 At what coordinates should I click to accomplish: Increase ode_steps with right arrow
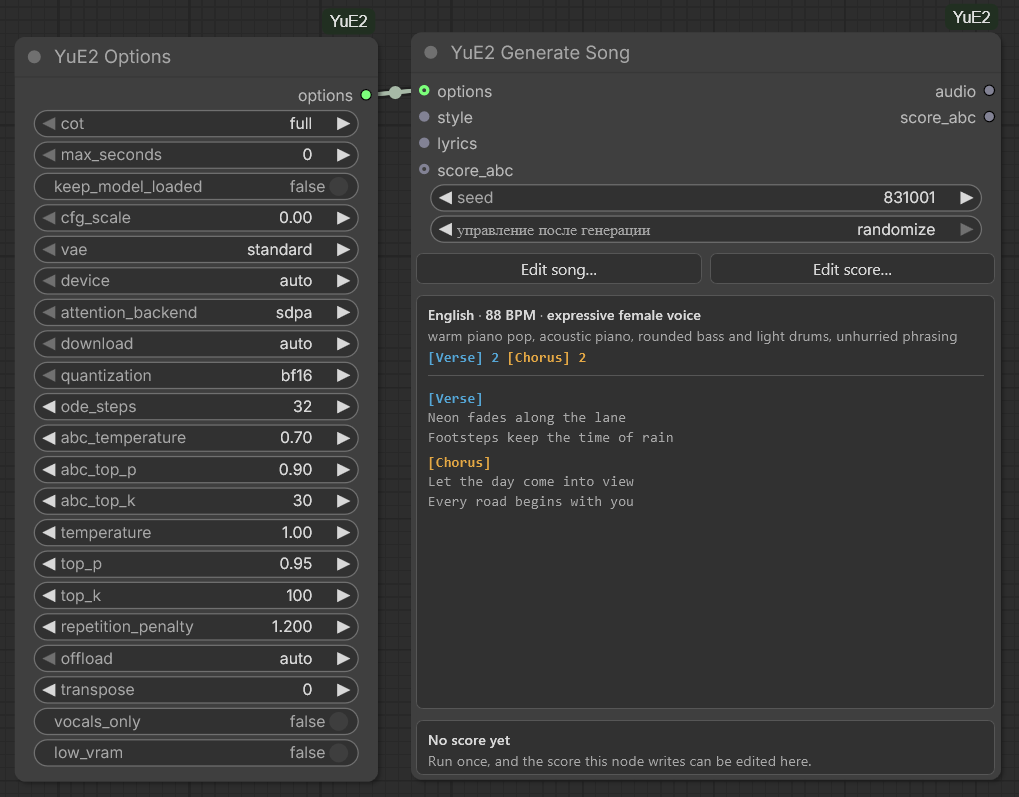pos(343,407)
